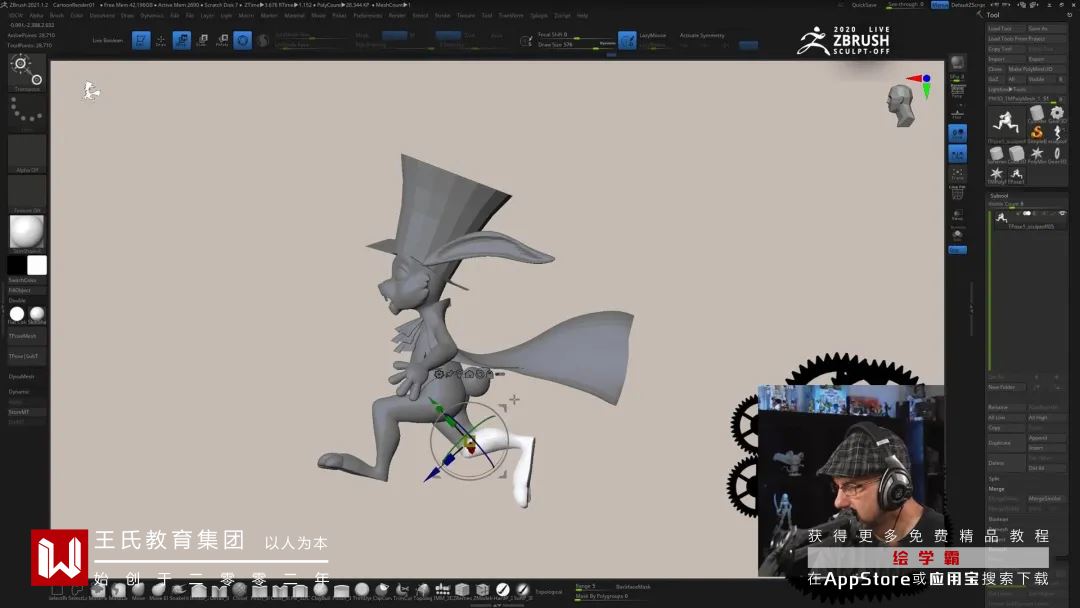This screenshot has height=608, width=1080.
Task: Click the BPR render icon on the right shelf
Action: 957,63
